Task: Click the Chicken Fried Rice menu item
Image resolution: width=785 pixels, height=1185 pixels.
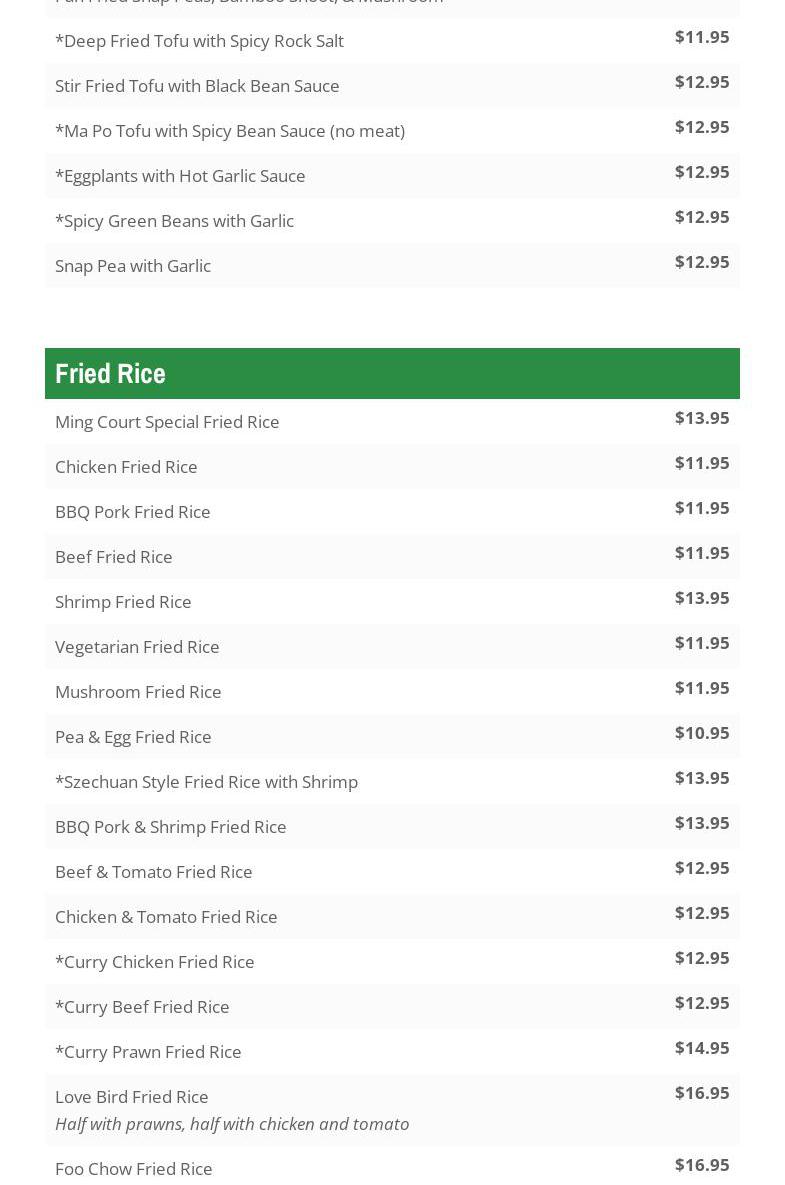Action: [126, 467]
